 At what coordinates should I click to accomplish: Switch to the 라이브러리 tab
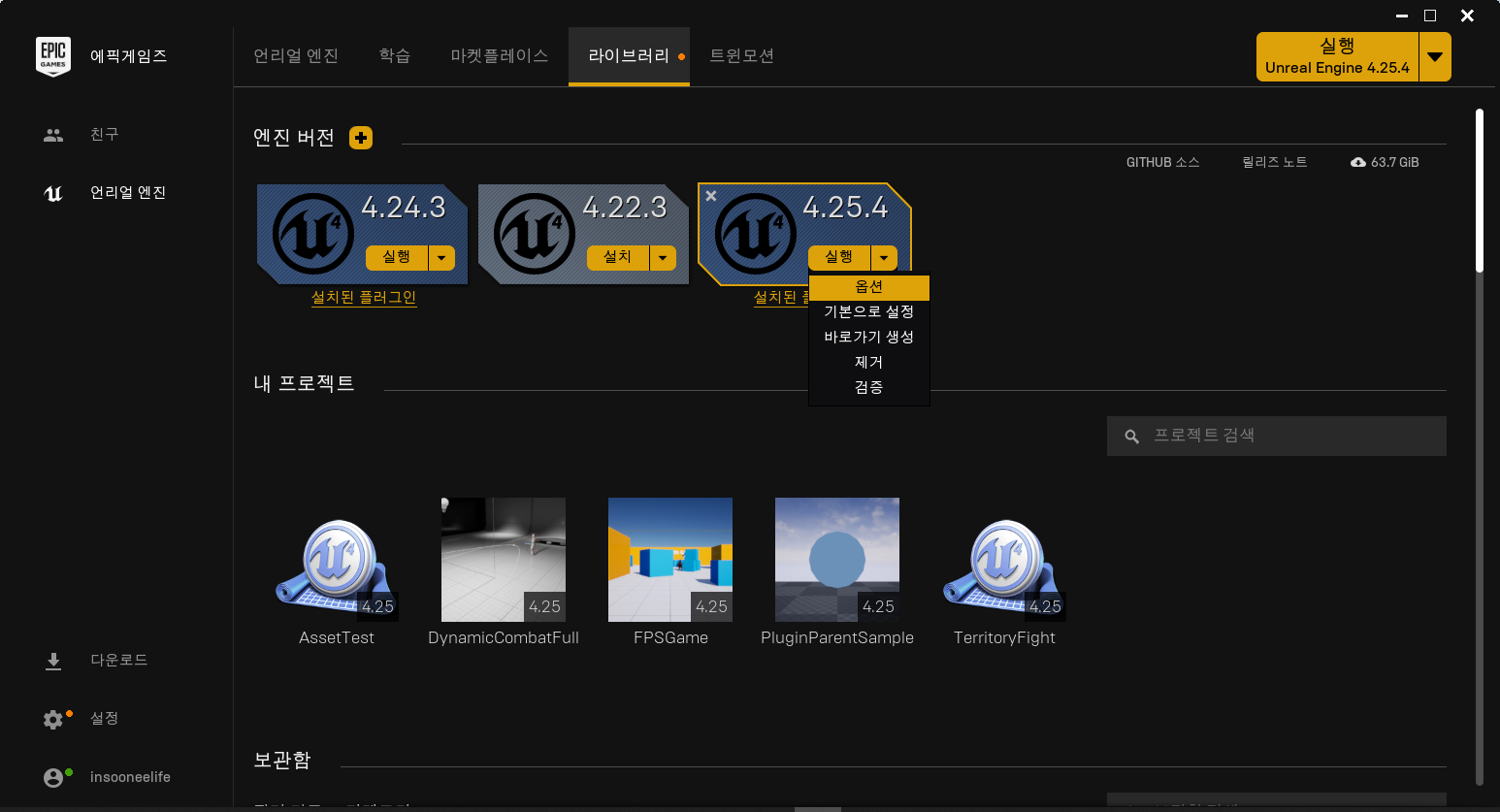(629, 56)
